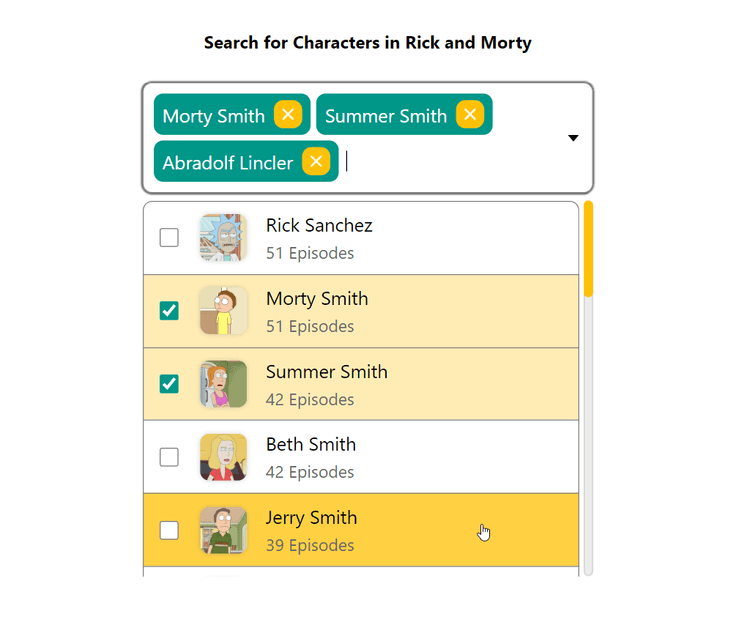This screenshot has width=750, height=623.
Task: Click Summer Smith's avatar thumbnail
Action: [223, 384]
